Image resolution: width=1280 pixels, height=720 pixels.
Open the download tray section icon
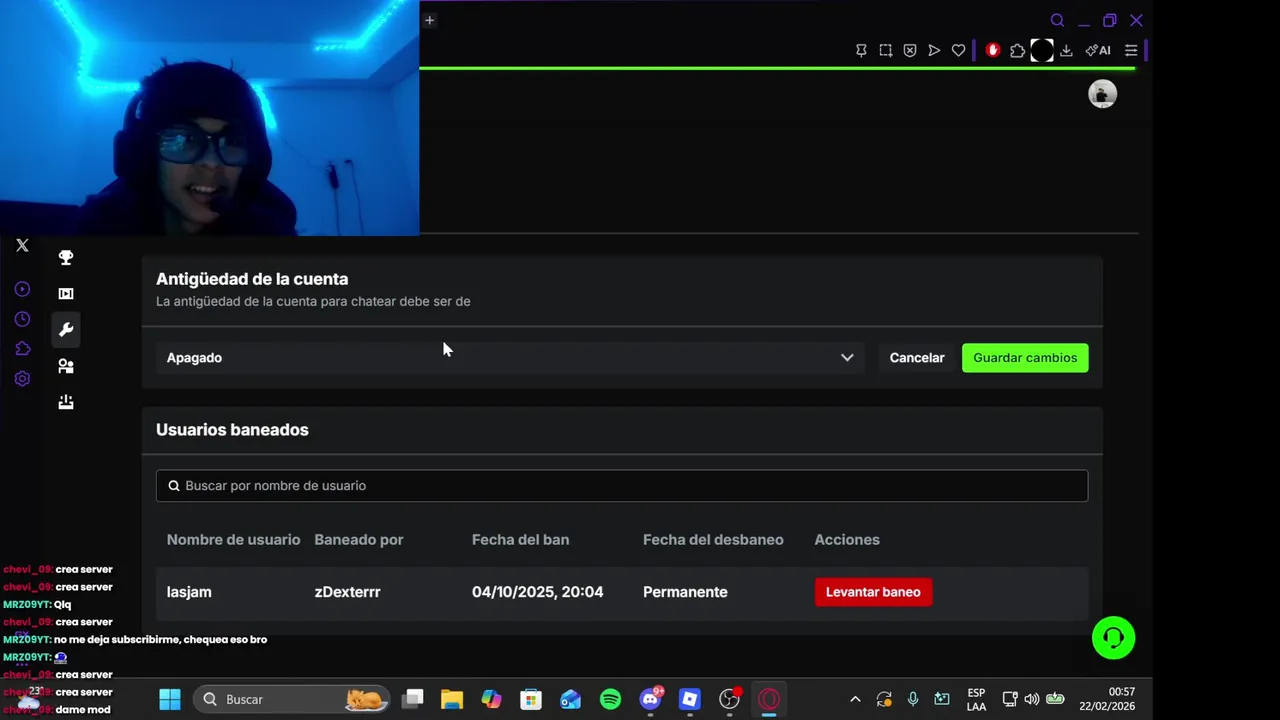coord(66,402)
